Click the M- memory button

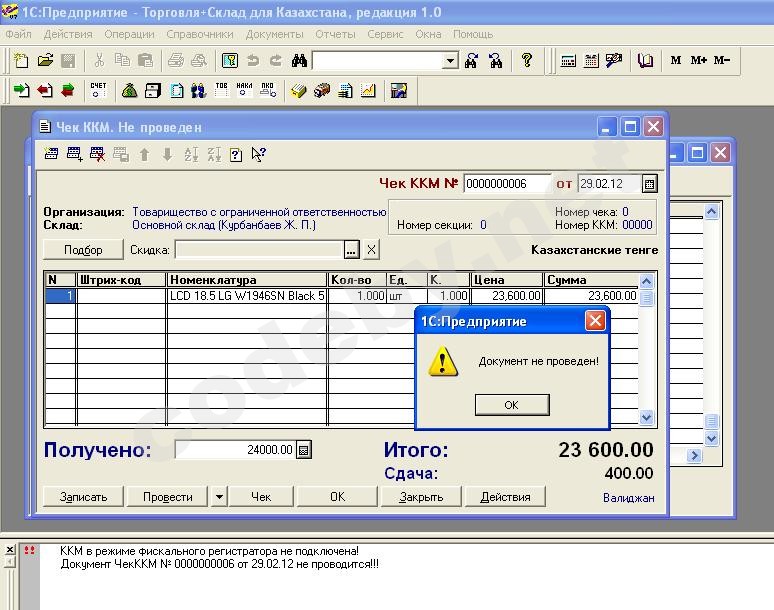pos(722,60)
